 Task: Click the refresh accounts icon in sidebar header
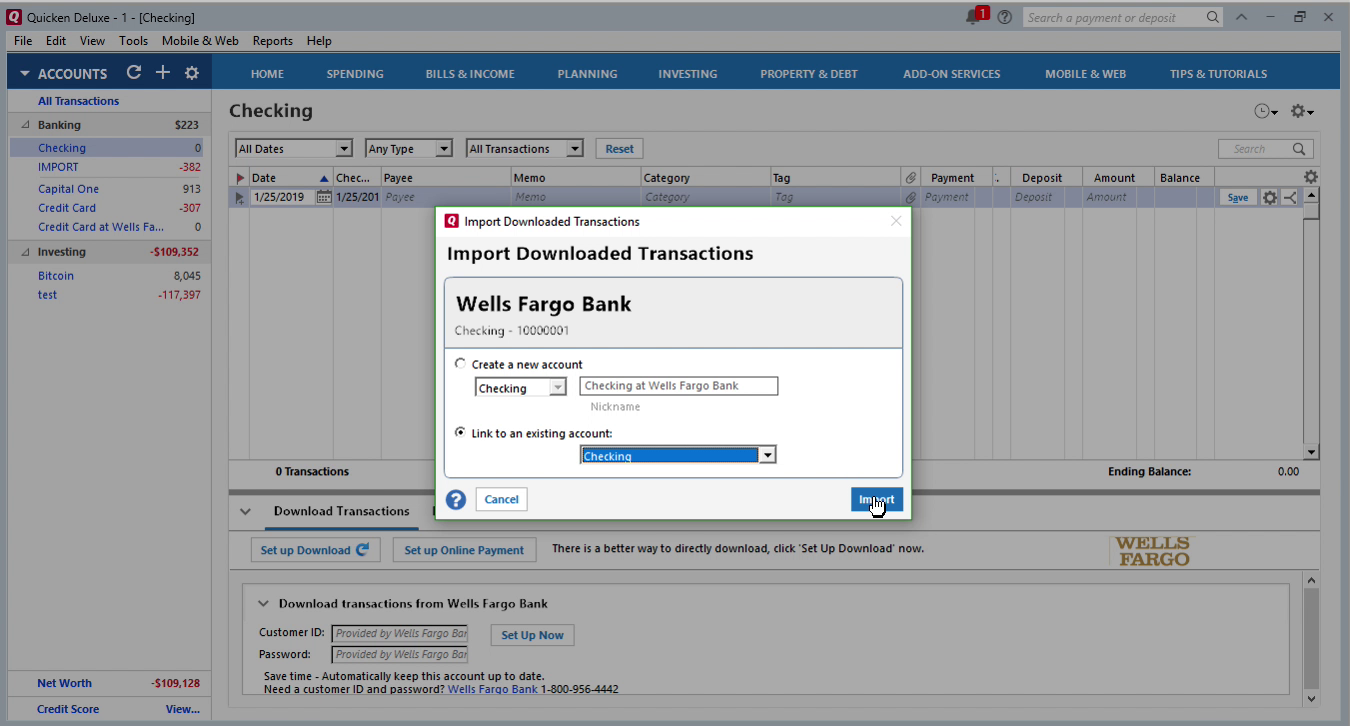(134, 73)
